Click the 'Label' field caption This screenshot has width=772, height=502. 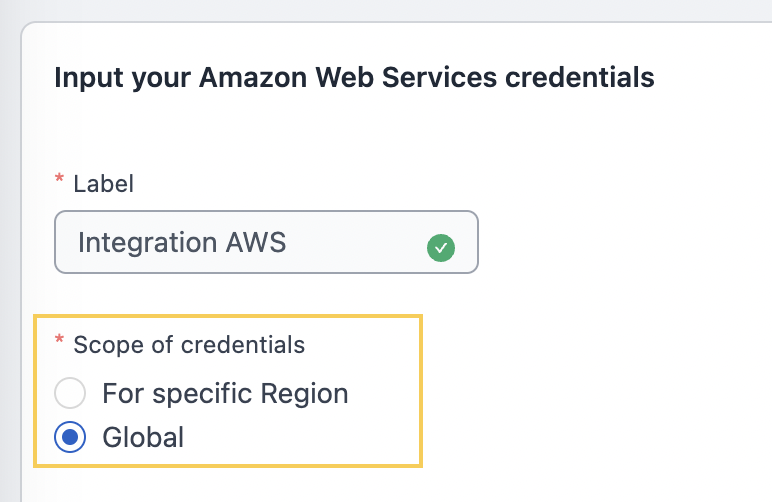coord(103,184)
